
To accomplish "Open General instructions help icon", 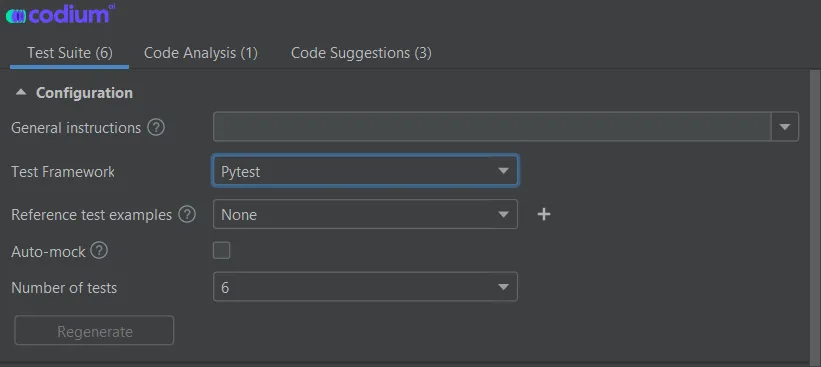I will pos(156,127).
